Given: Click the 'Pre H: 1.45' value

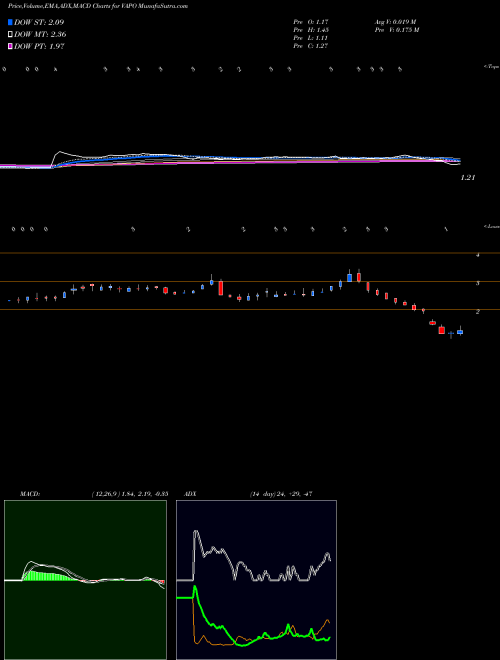Looking at the screenshot, I should point(311,30).
